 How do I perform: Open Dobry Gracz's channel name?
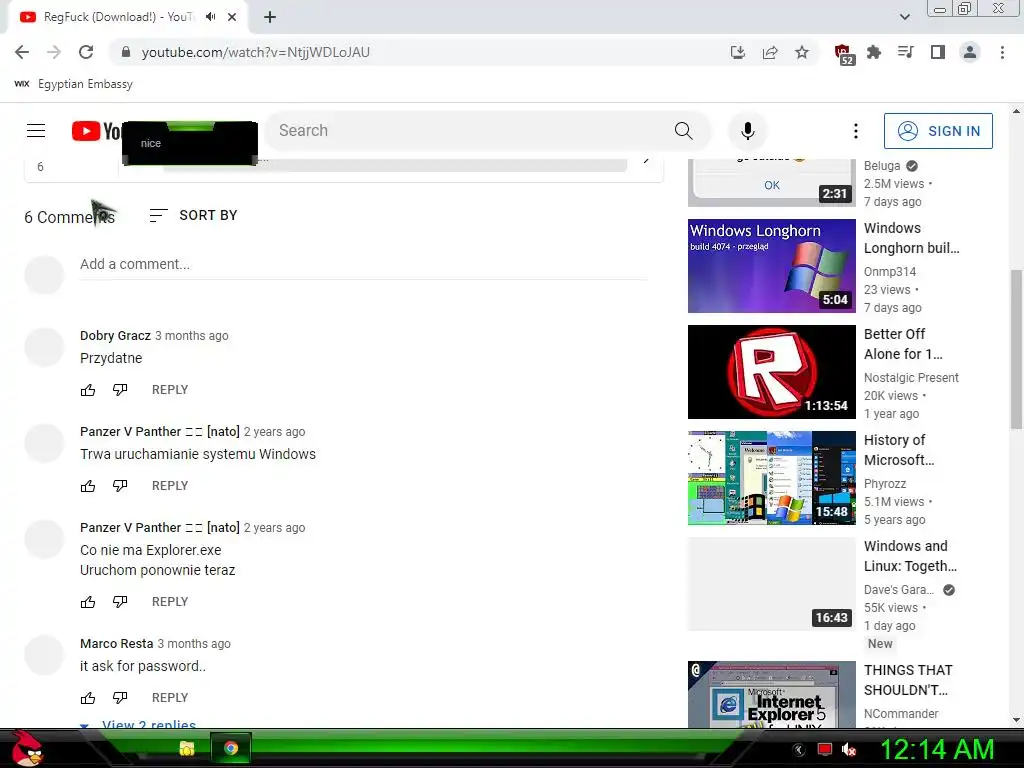click(115, 335)
